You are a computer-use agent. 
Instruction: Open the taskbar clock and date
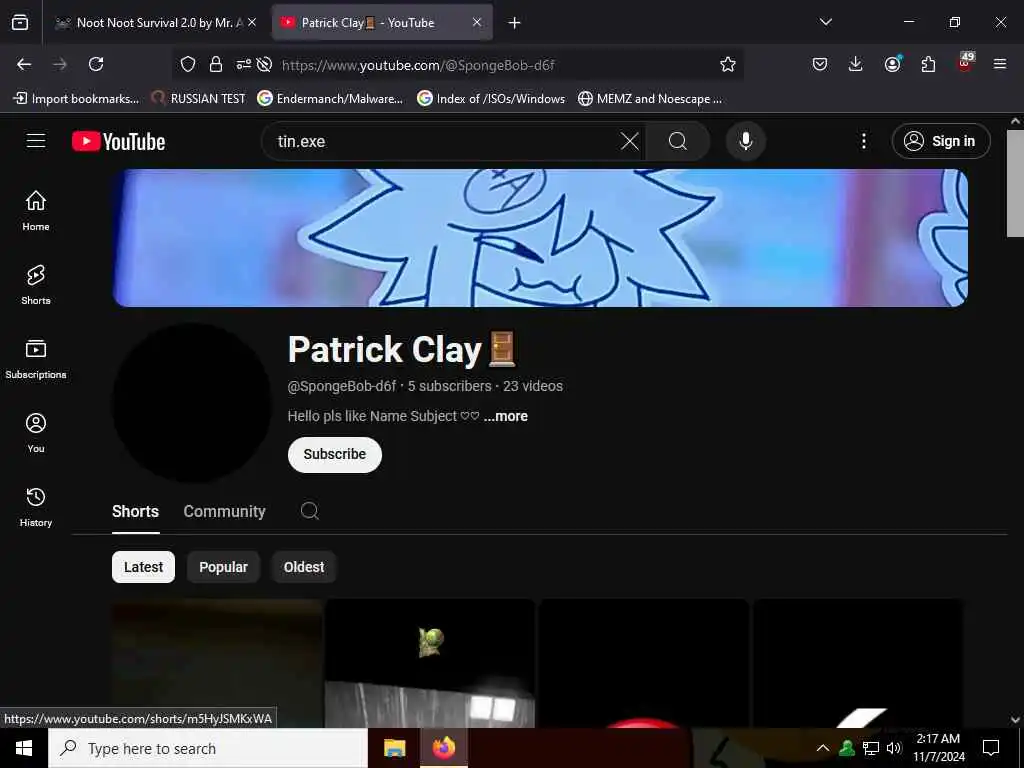point(938,748)
